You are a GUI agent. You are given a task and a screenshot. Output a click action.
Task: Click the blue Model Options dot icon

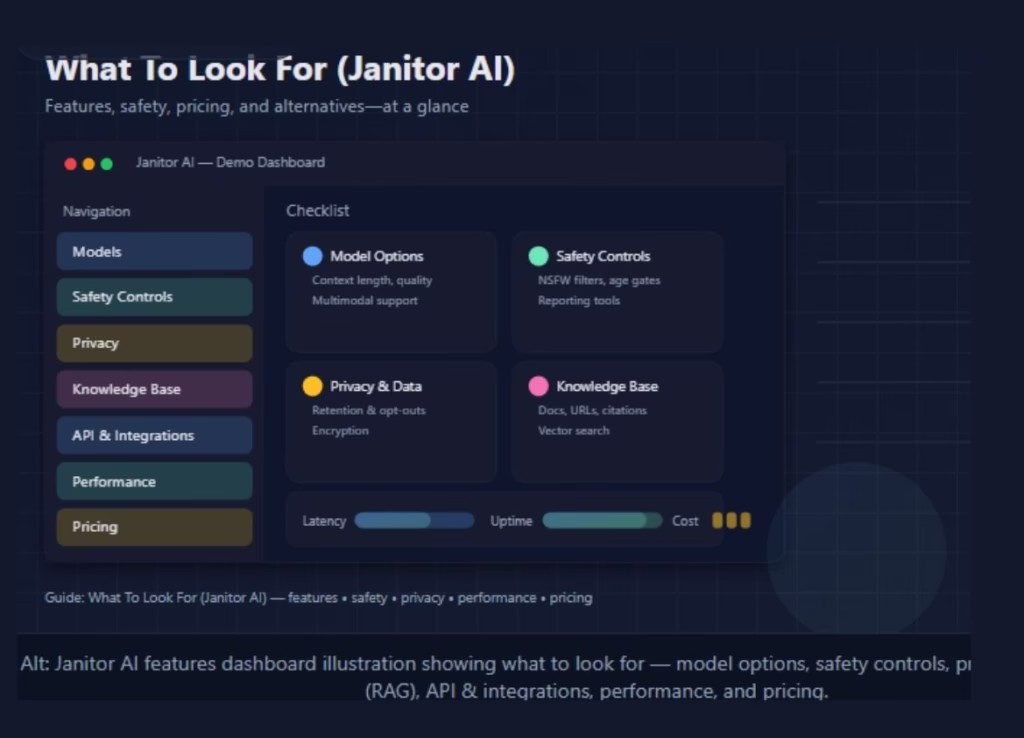point(313,256)
